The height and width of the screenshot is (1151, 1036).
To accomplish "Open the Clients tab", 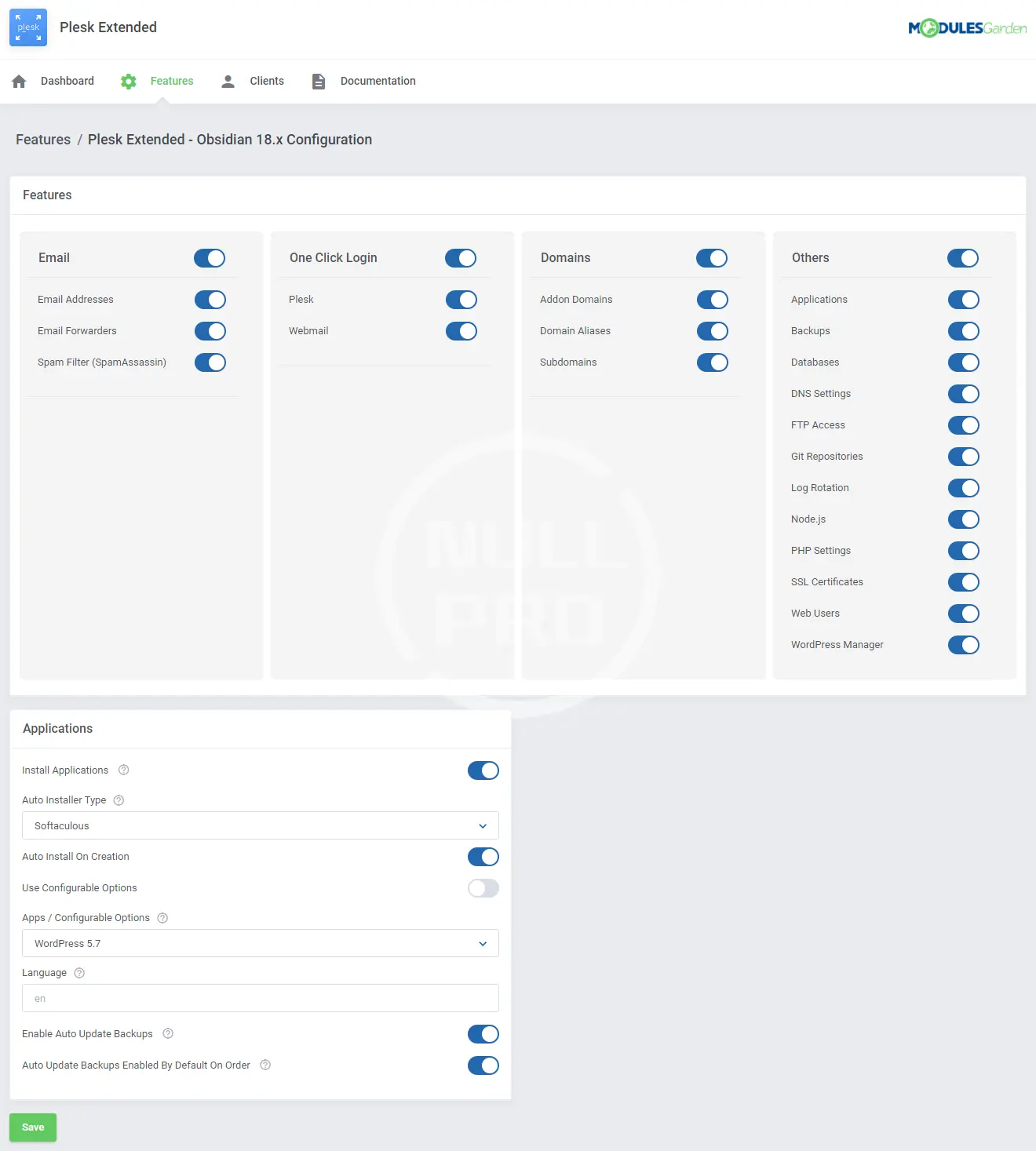I will coord(266,82).
